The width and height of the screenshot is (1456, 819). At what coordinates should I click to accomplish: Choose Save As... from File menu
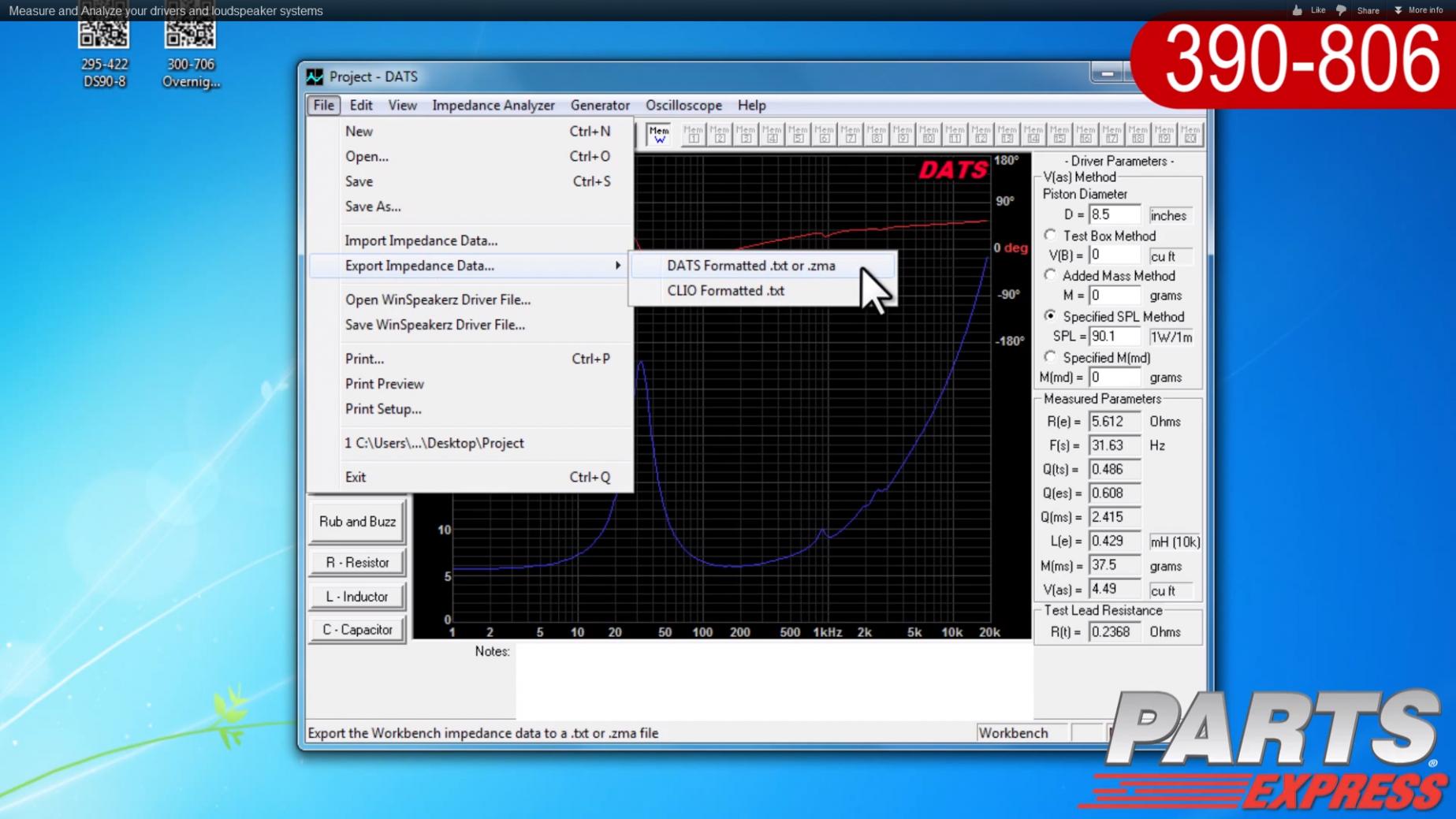pos(471,207)
